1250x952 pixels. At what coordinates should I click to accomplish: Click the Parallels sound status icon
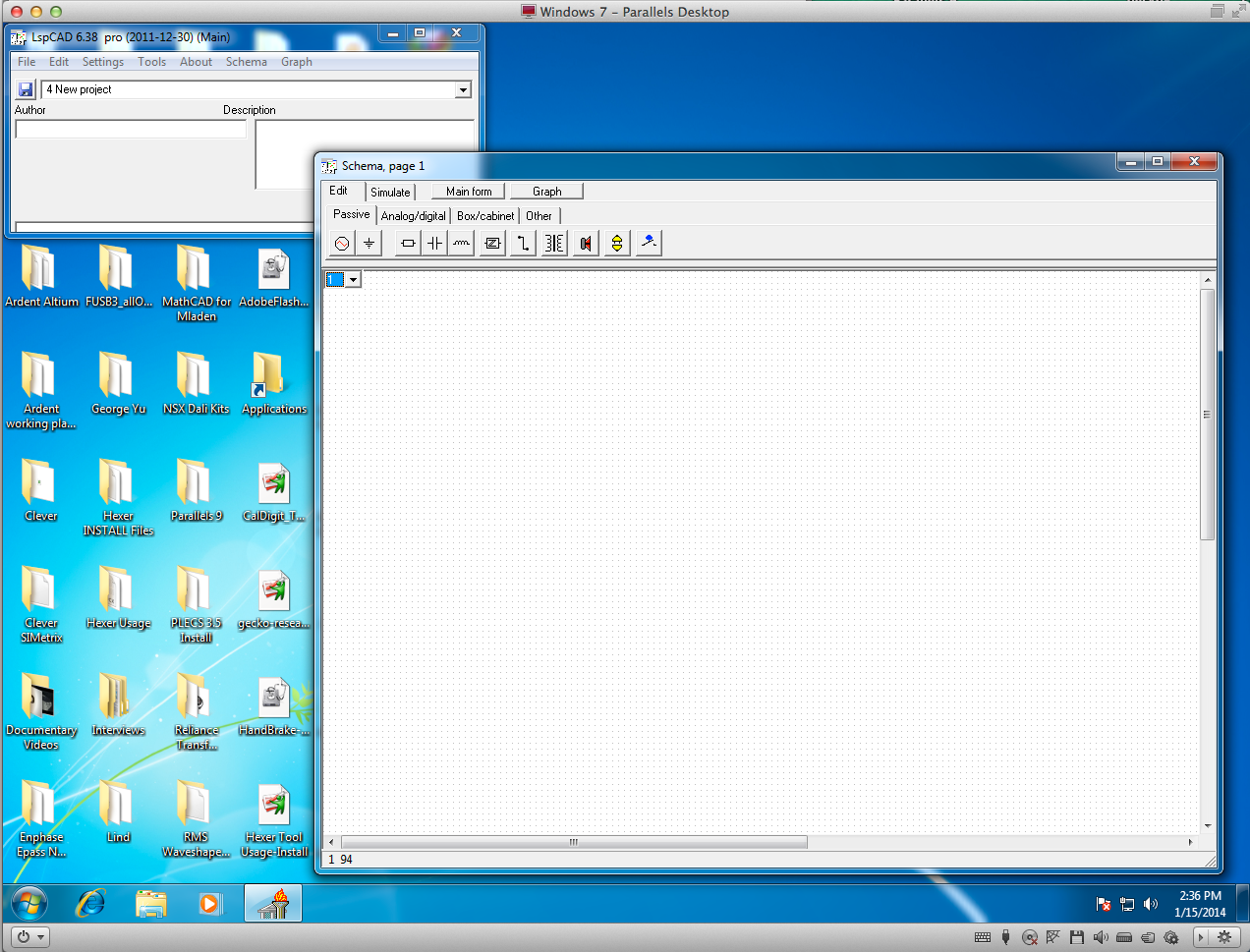point(1101,937)
